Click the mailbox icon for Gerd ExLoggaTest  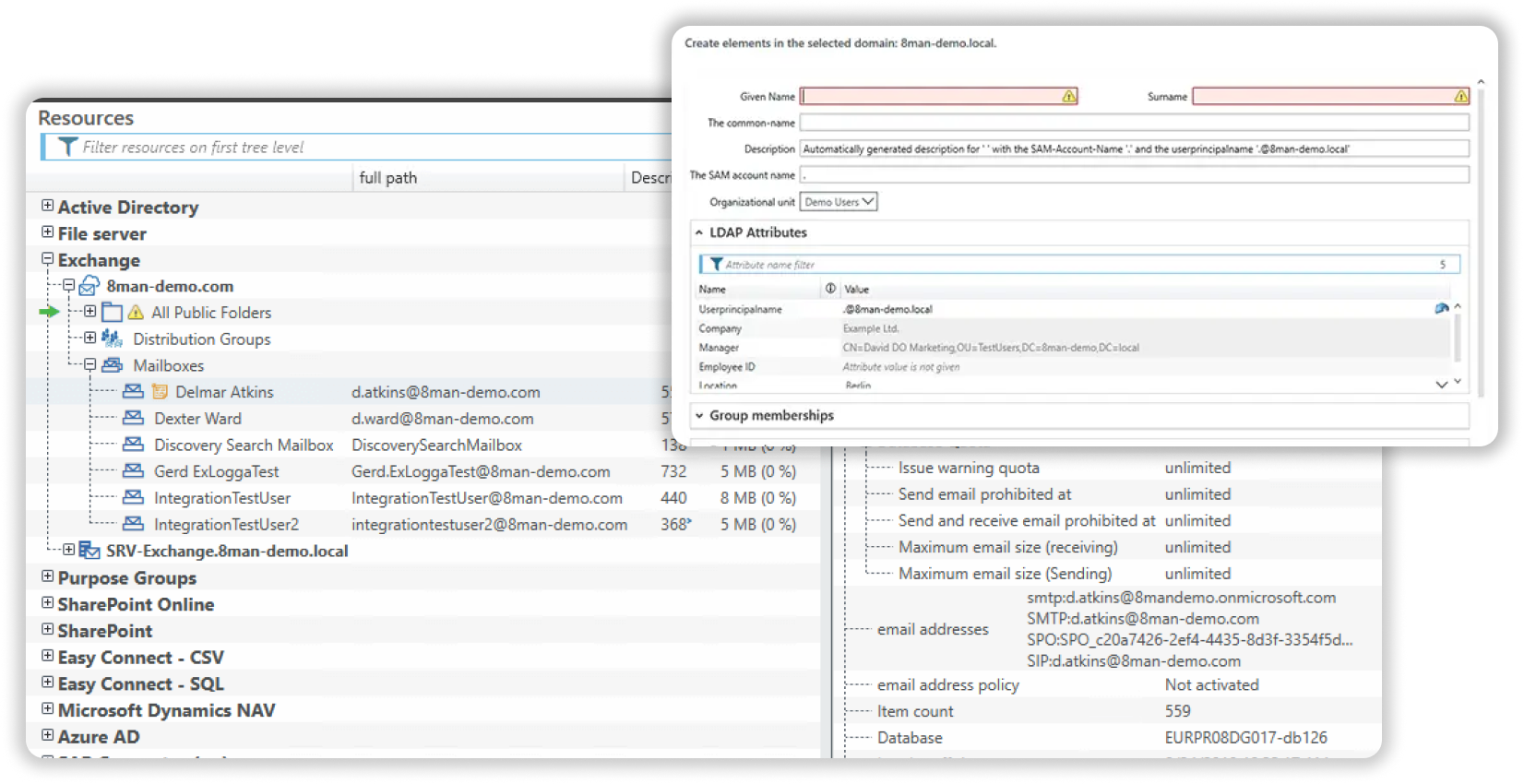133,470
